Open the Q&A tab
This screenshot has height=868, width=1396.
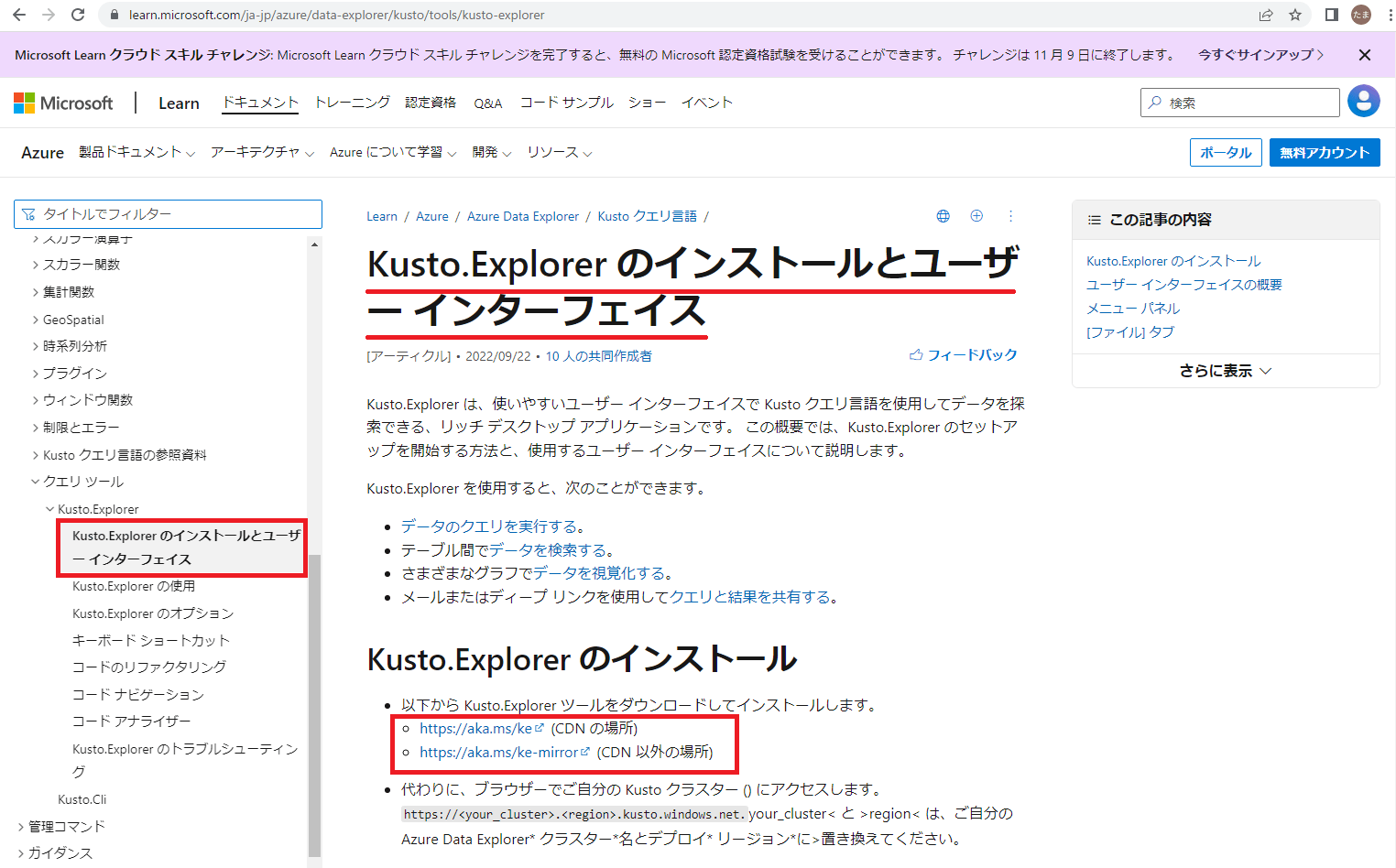(x=488, y=103)
